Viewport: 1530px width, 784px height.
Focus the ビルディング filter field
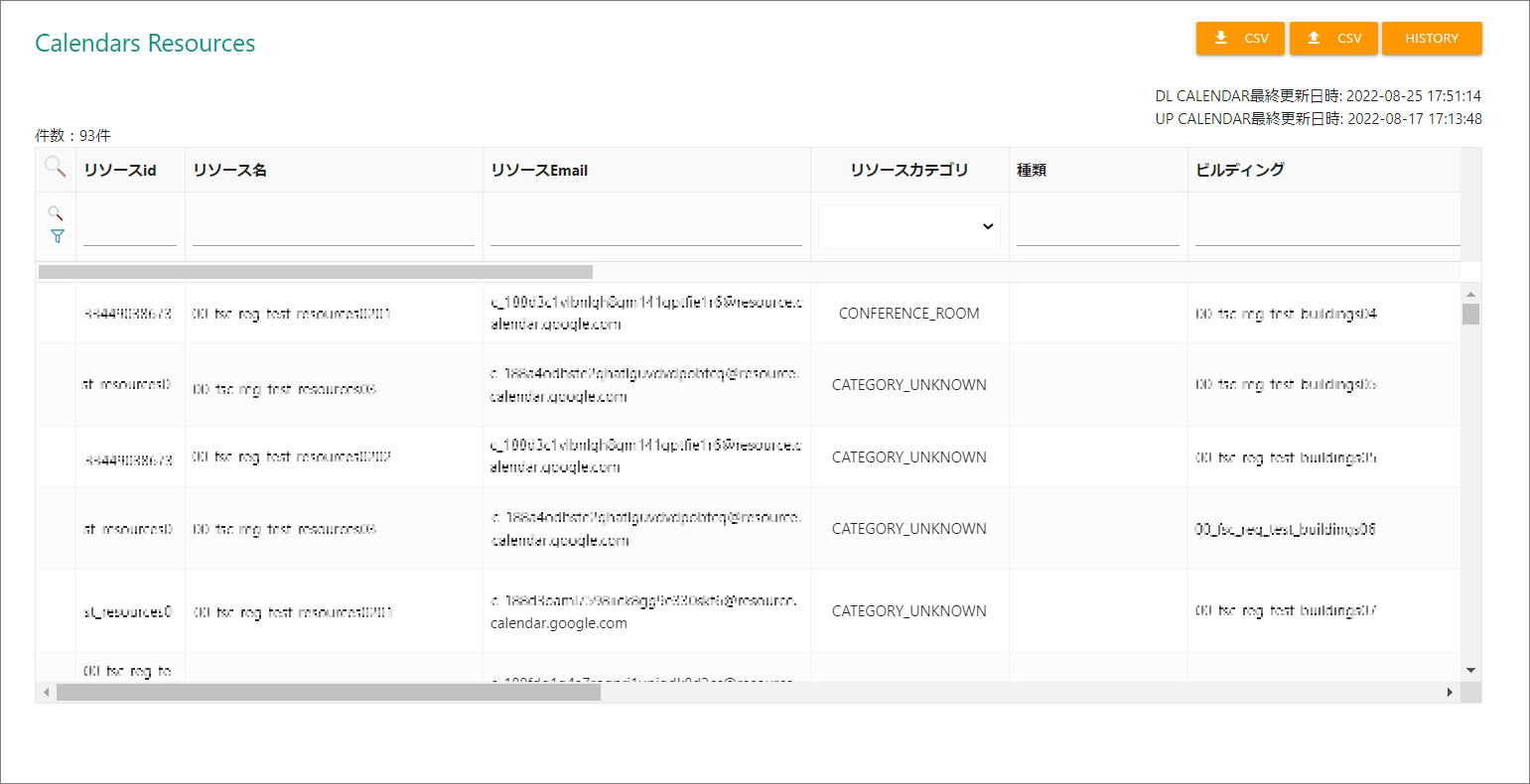1327,228
